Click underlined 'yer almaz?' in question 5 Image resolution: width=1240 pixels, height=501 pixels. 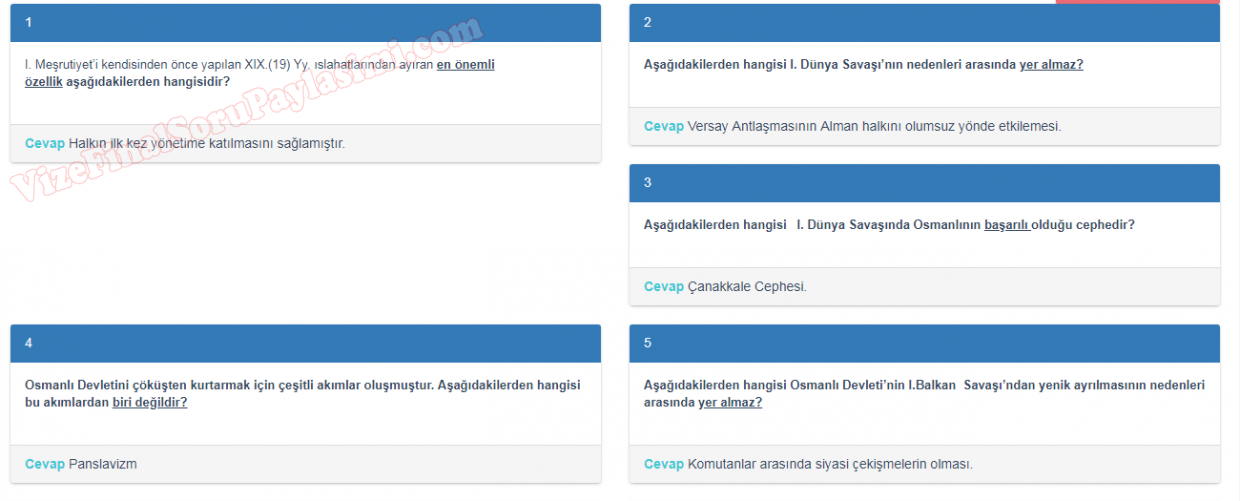730,402
